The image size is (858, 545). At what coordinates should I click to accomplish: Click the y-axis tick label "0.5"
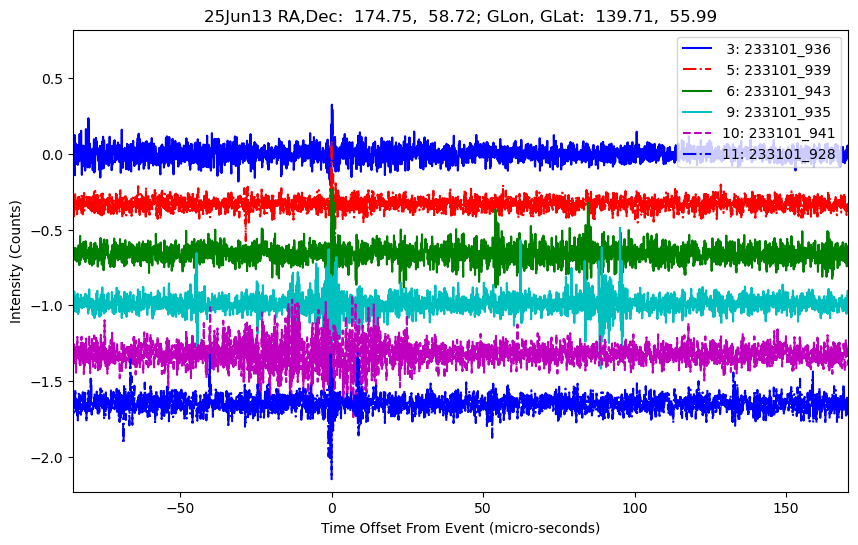point(53,79)
